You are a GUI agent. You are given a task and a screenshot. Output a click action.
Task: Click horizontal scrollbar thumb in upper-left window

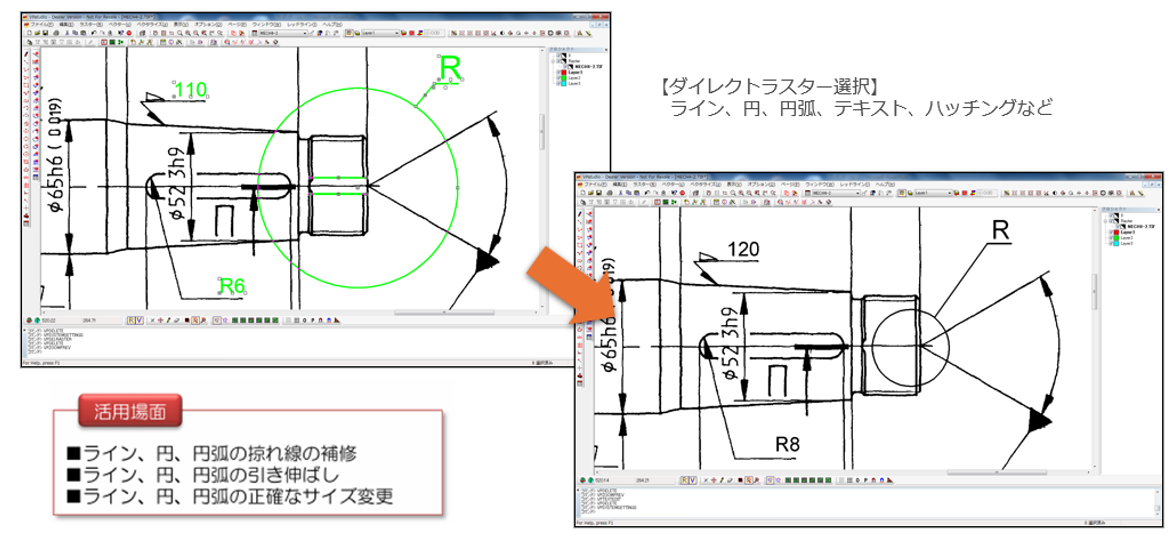pos(444,312)
